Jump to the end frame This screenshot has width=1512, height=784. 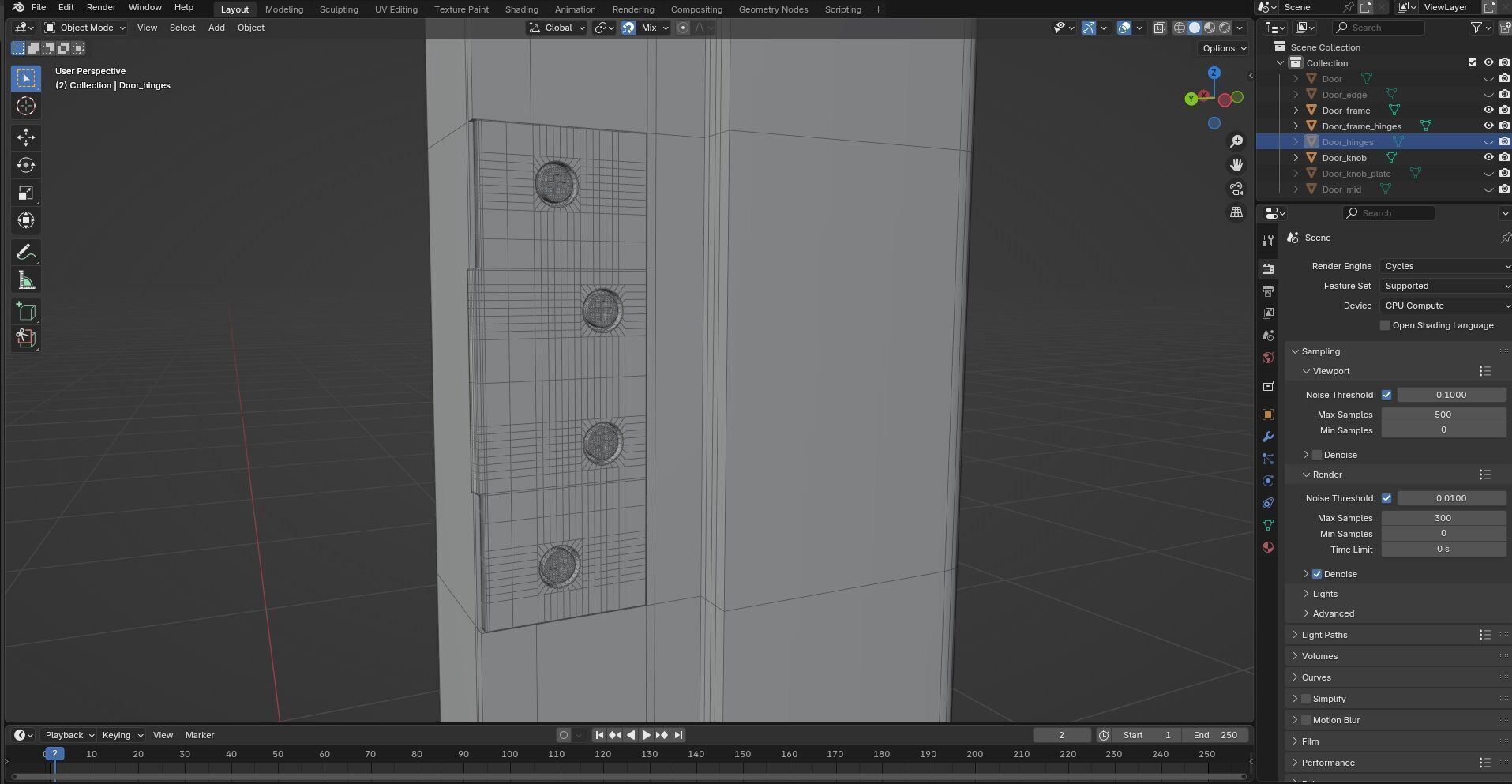tap(678, 735)
